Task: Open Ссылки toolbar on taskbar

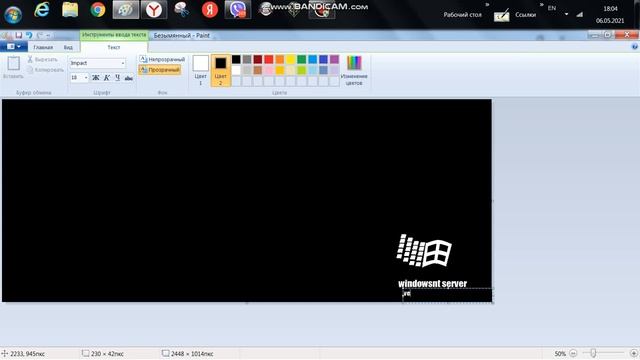Action: [526, 15]
